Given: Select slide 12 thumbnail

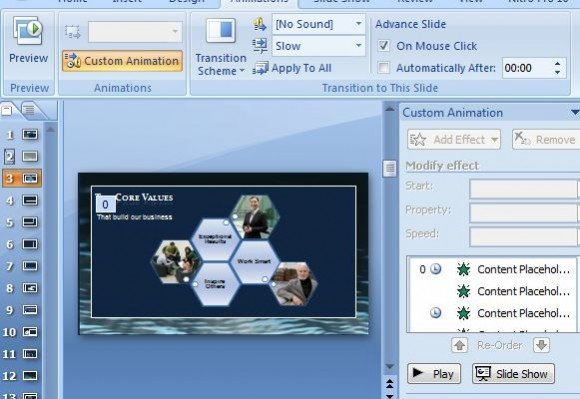Looking at the screenshot, I should pyautogui.click(x=30, y=376).
